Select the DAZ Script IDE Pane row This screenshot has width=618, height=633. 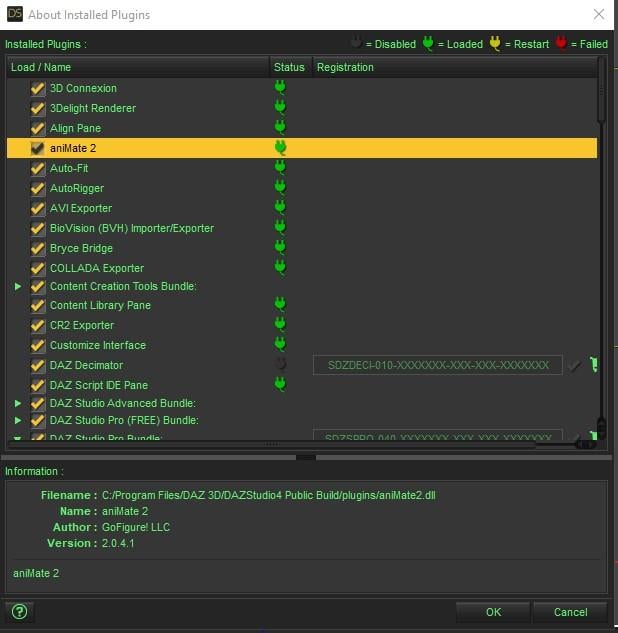(302, 385)
